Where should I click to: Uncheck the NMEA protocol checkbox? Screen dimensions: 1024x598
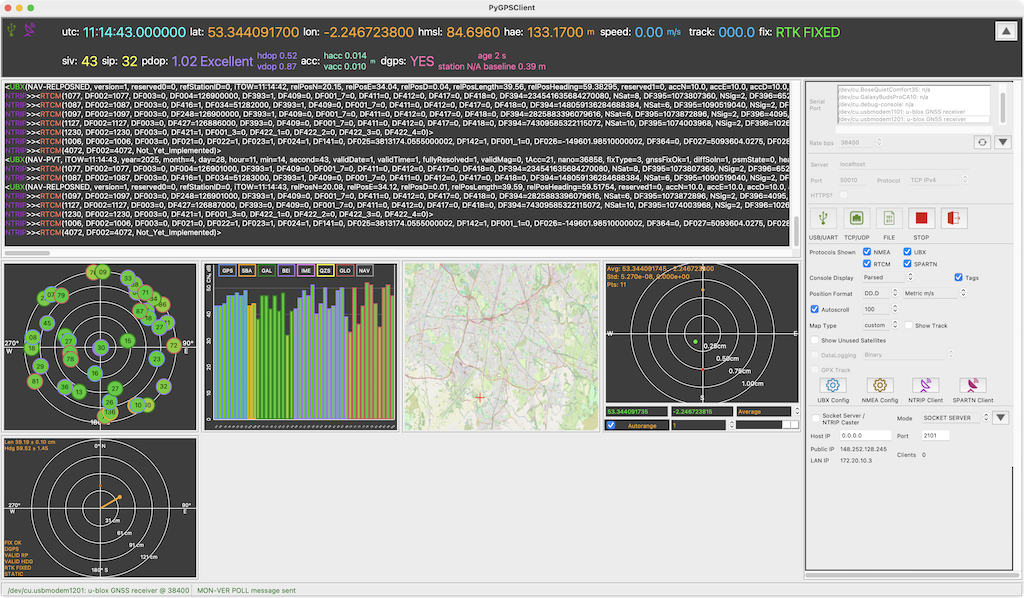click(x=867, y=252)
